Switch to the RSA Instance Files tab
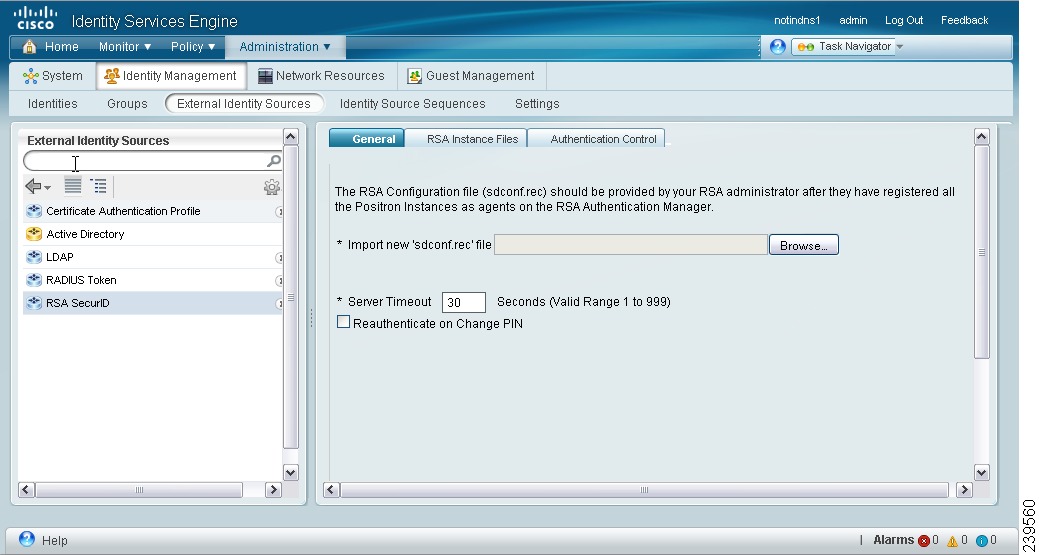 pos(466,138)
